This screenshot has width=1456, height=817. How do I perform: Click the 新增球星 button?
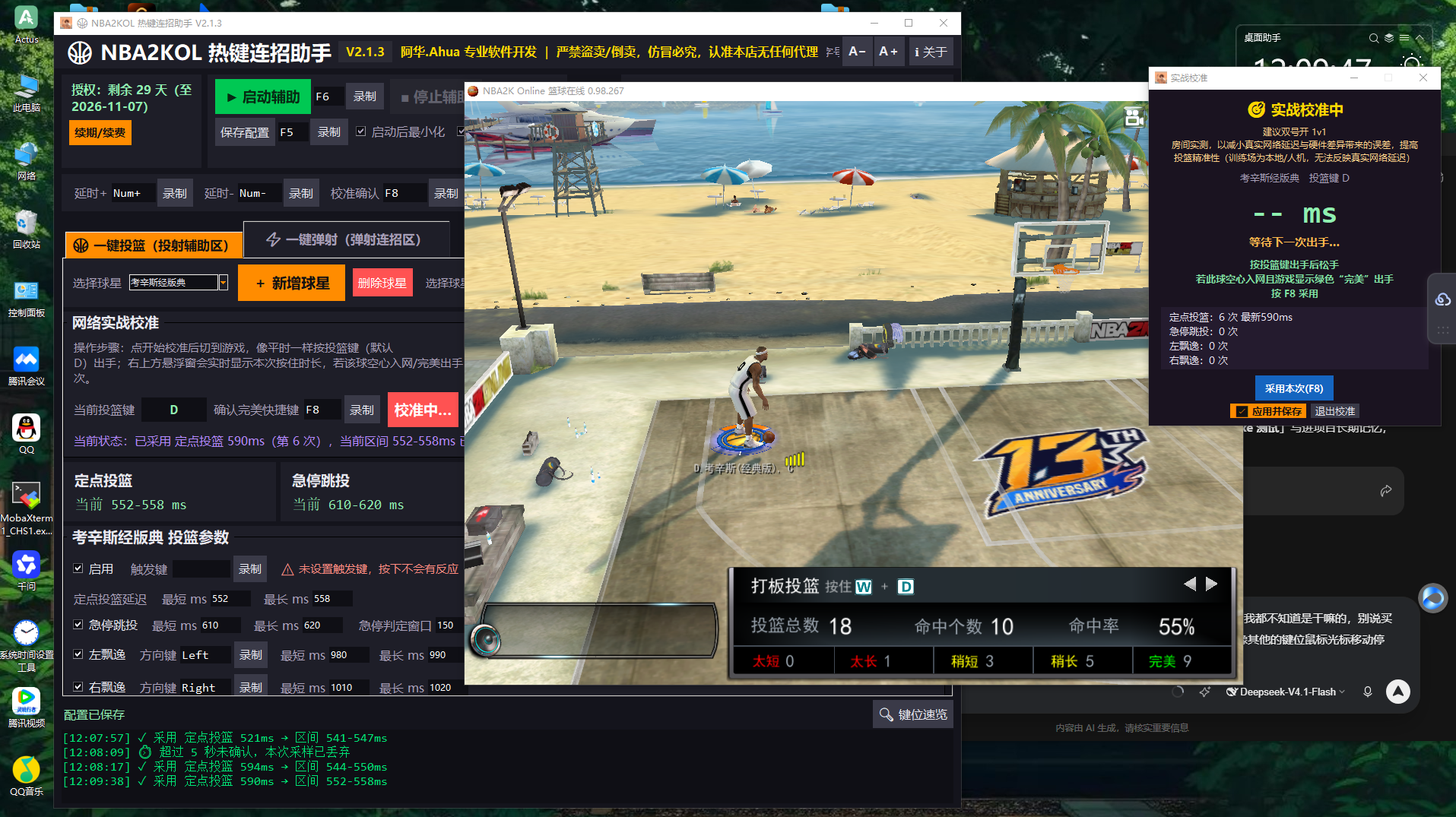(x=292, y=283)
